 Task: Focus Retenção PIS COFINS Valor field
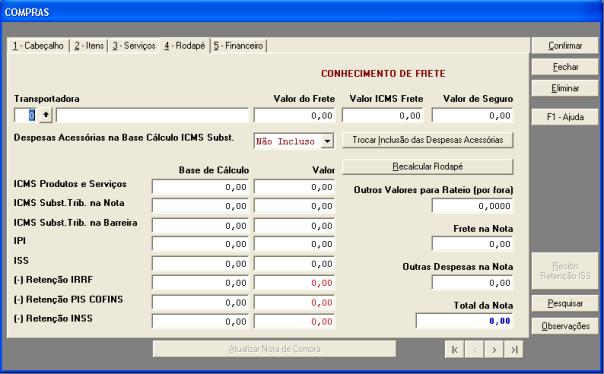[294, 302]
